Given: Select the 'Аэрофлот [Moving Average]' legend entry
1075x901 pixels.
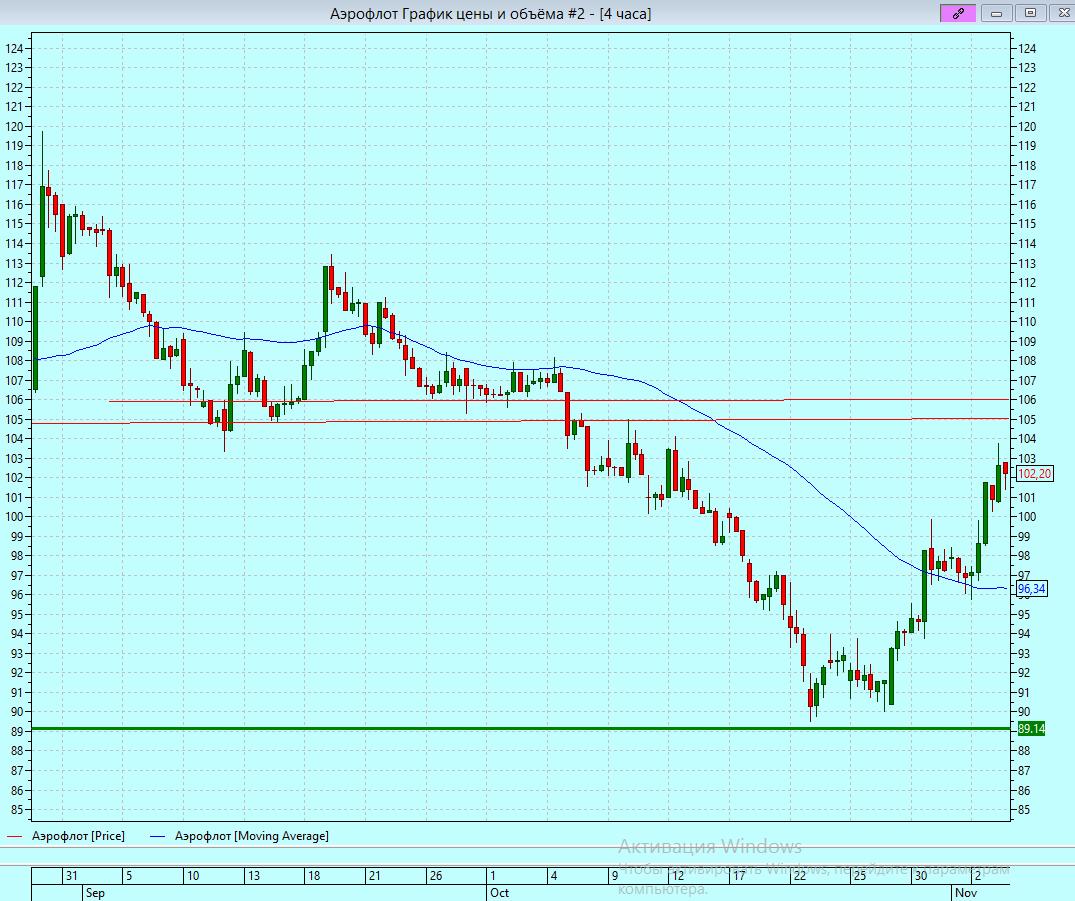Looking at the screenshot, I should coord(252,836).
